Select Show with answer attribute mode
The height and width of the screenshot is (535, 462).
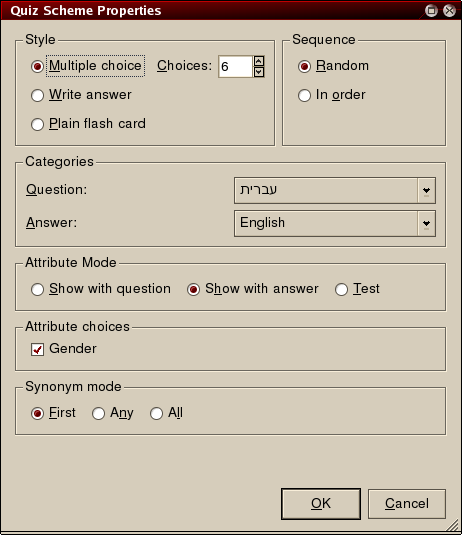click(x=193, y=289)
